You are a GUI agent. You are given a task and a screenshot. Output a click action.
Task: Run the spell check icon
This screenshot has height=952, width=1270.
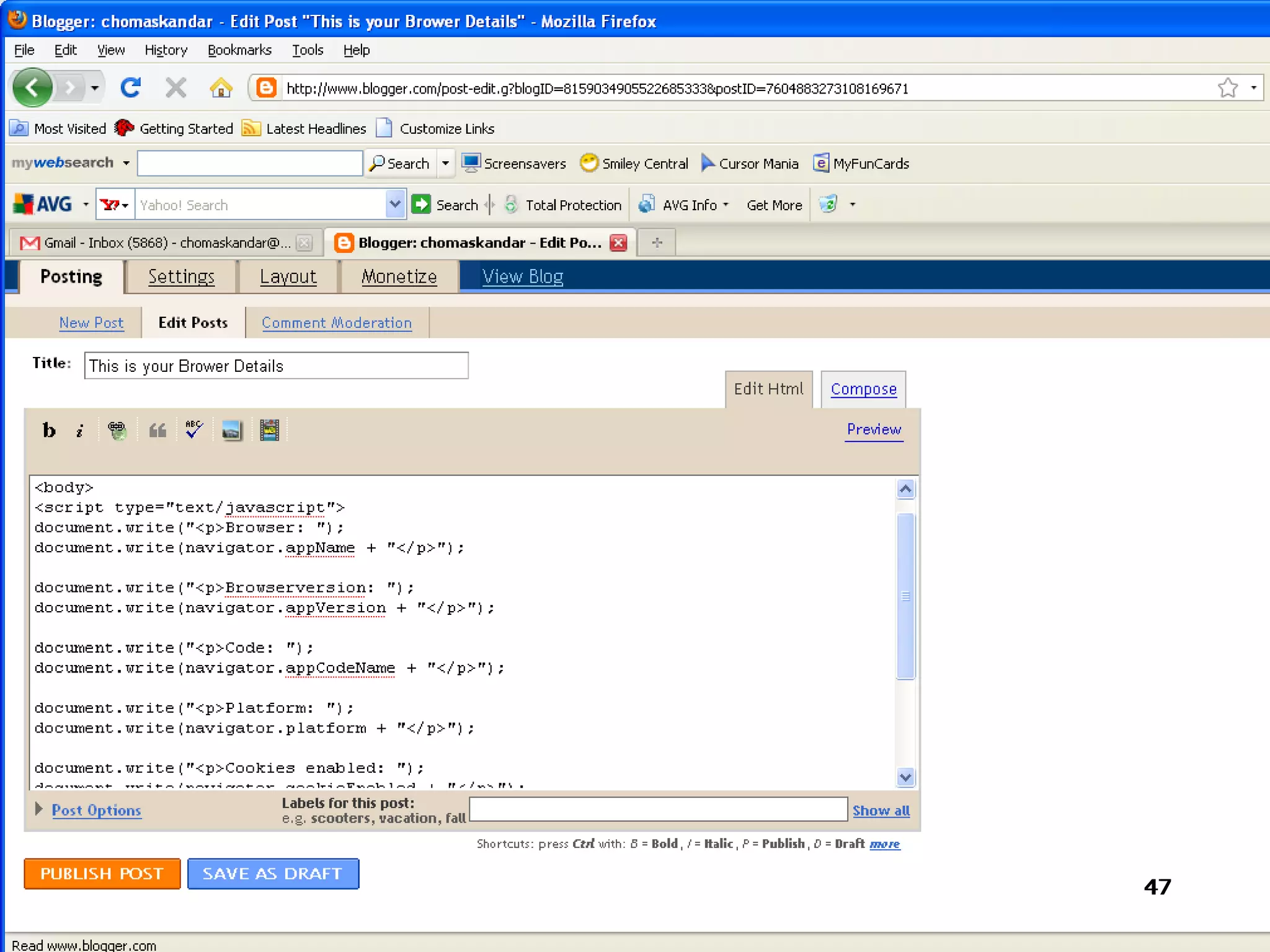194,430
